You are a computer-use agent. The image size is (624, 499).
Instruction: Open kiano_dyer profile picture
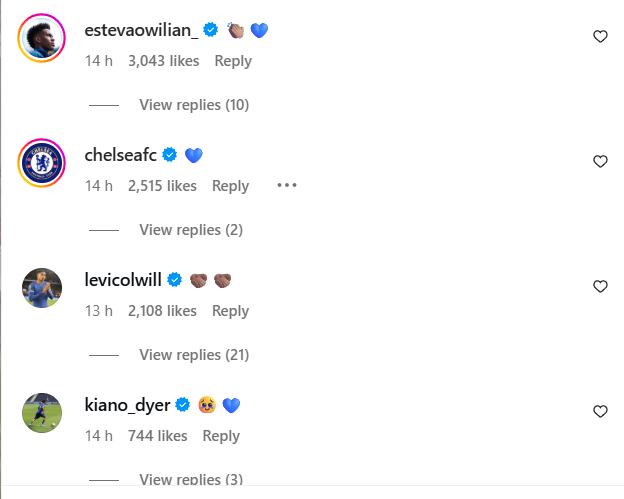coord(43,412)
